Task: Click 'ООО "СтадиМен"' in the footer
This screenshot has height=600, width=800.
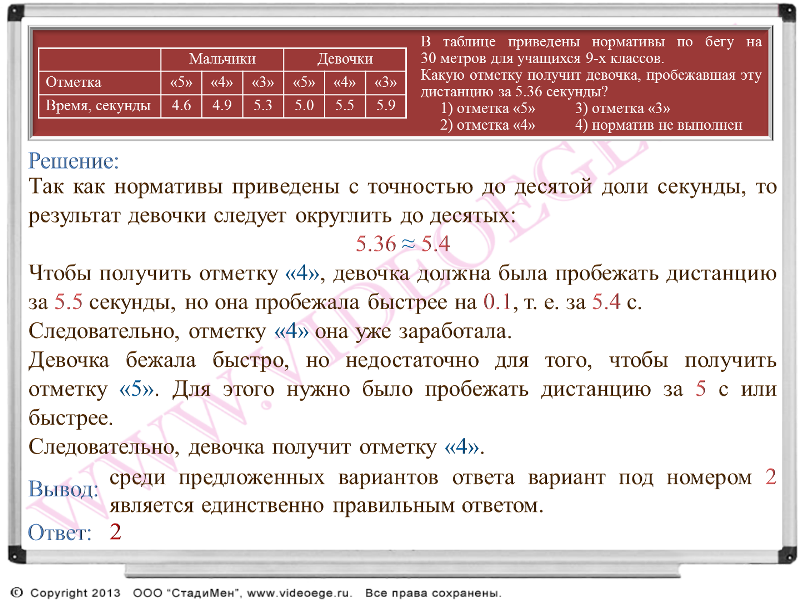Action: click(187, 593)
